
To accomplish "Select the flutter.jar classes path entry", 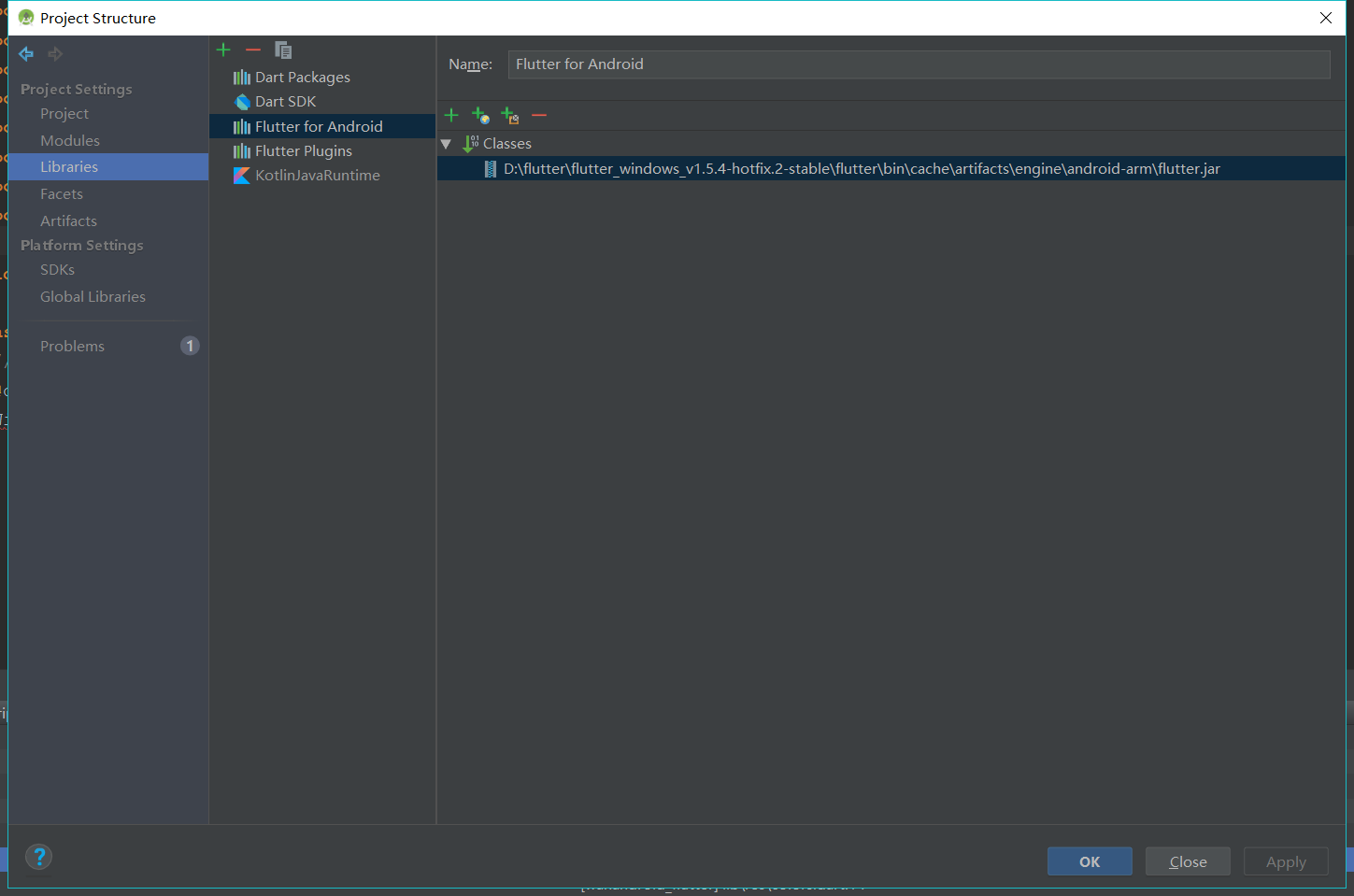I will tap(860, 168).
